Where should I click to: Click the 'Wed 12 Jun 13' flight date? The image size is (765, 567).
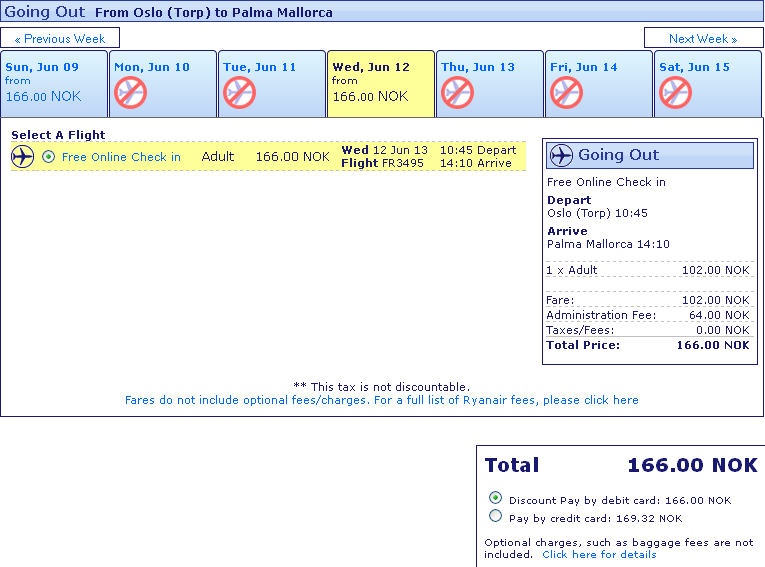click(384, 150)
